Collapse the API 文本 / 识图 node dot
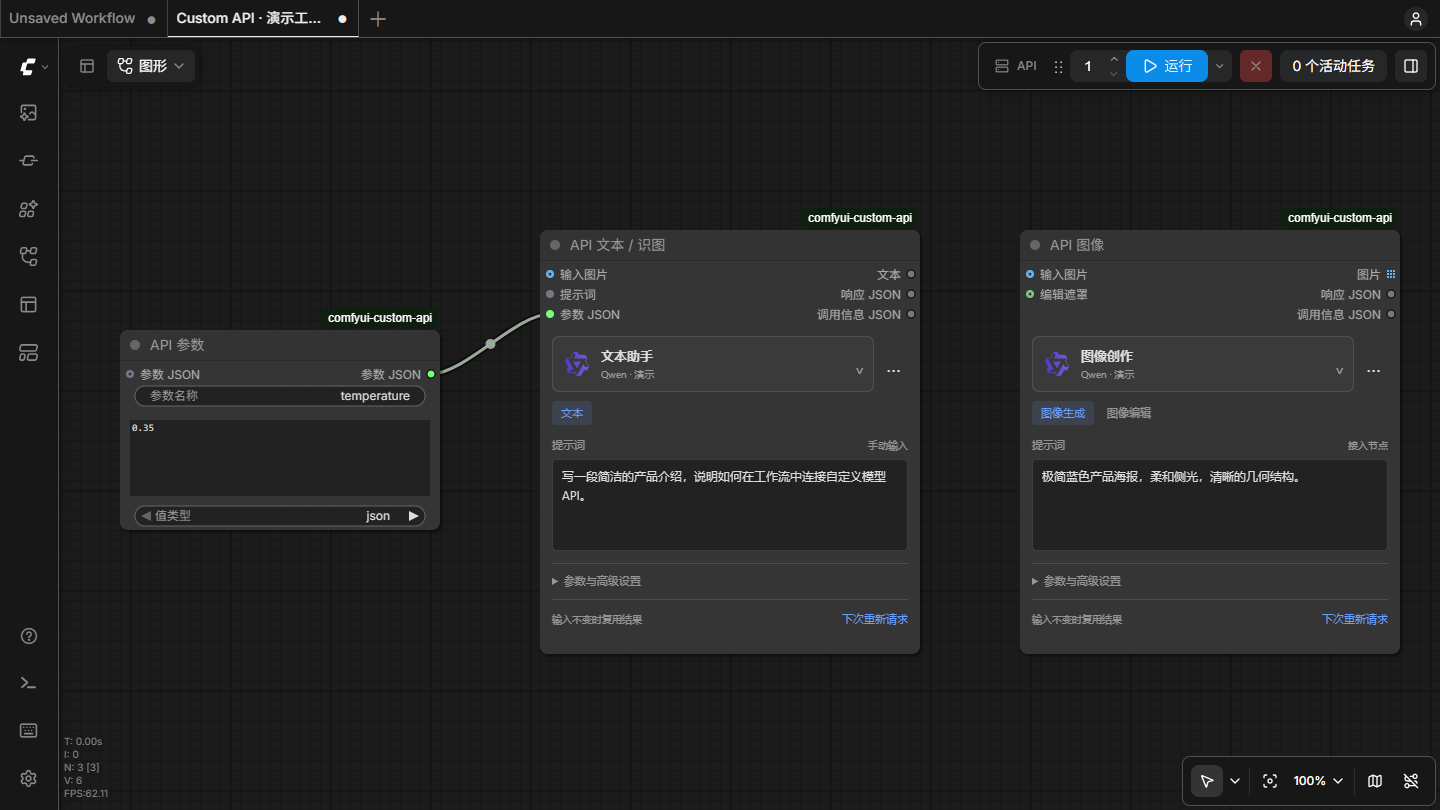This screenshot has width=1440, height=810. coord(555,245)
